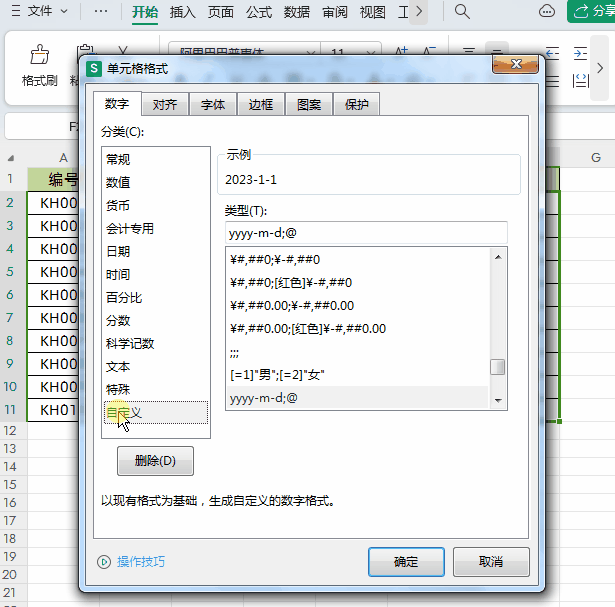Select format ¥#,##0;[红色]¥-#,##0

coord(358,283)
